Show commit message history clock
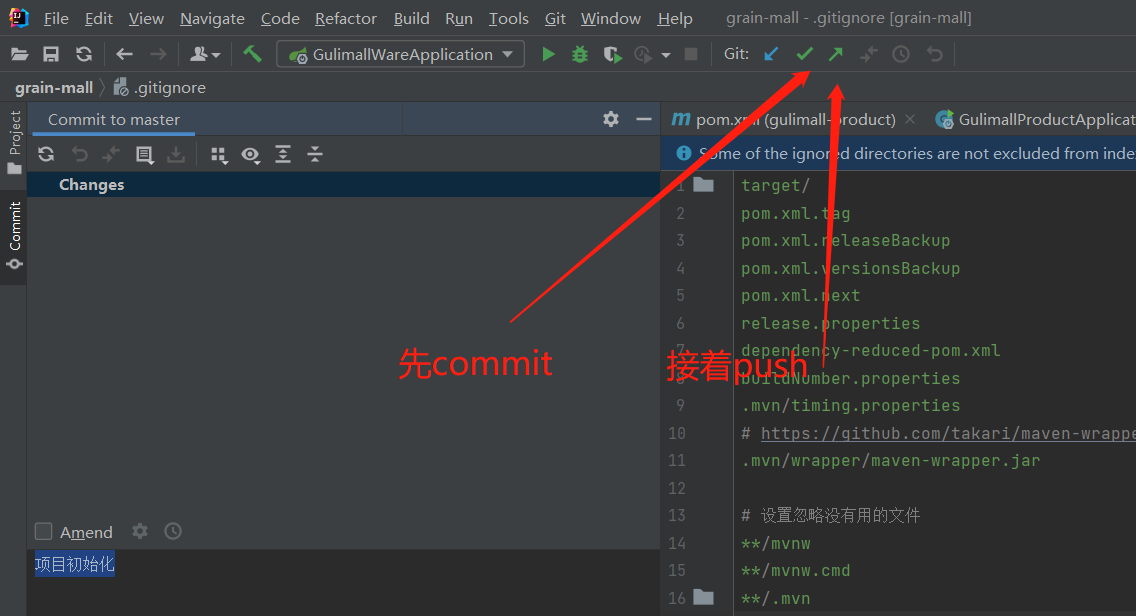The height and width of the screenshot is (616, 1136). click(172, 531)
